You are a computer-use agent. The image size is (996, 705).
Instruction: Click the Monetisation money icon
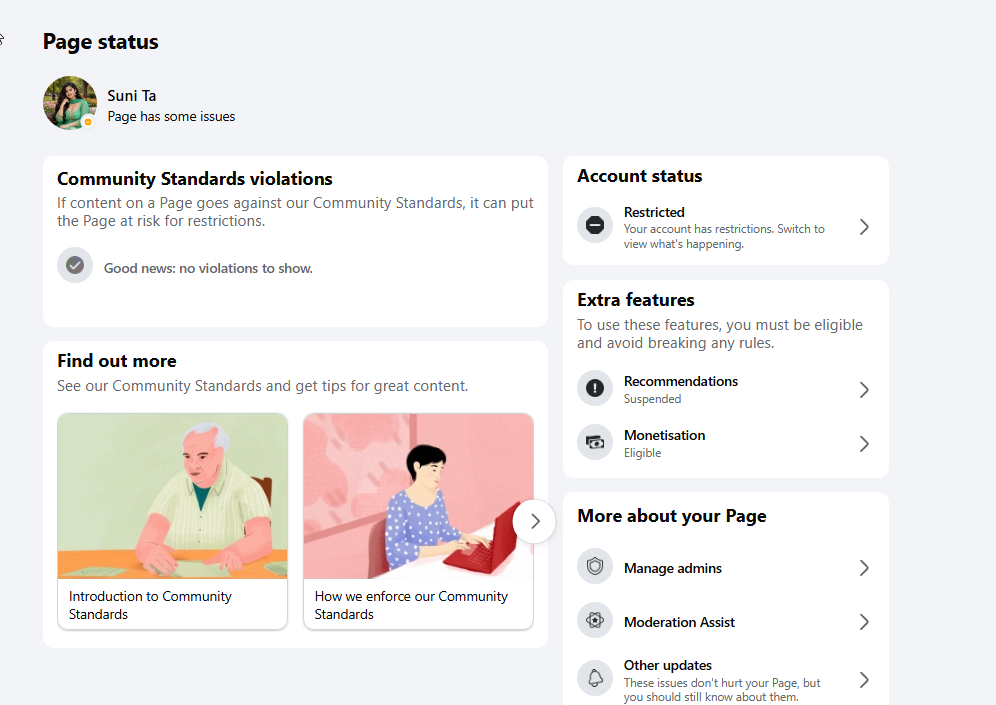pyautogui.click(x=595, y=442)
